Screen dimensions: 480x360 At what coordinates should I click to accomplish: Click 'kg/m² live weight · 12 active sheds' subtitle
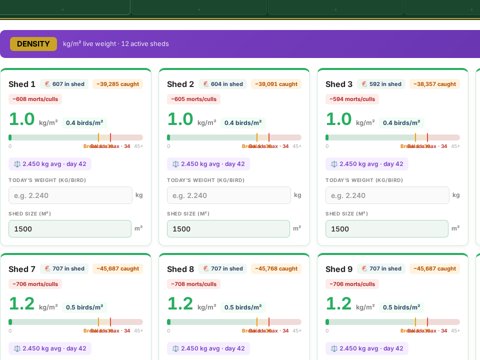[116, 44]
